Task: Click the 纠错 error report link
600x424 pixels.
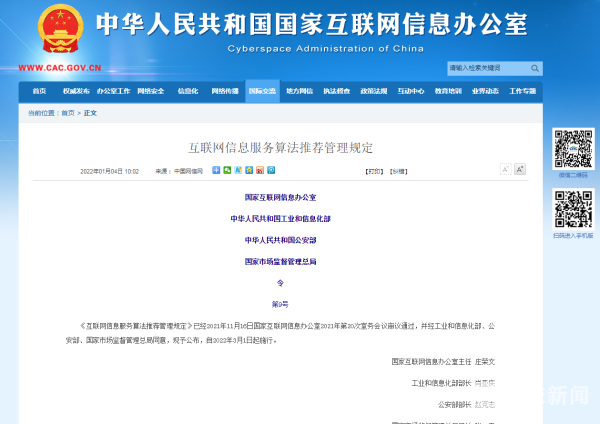Action: pos(398,171)
